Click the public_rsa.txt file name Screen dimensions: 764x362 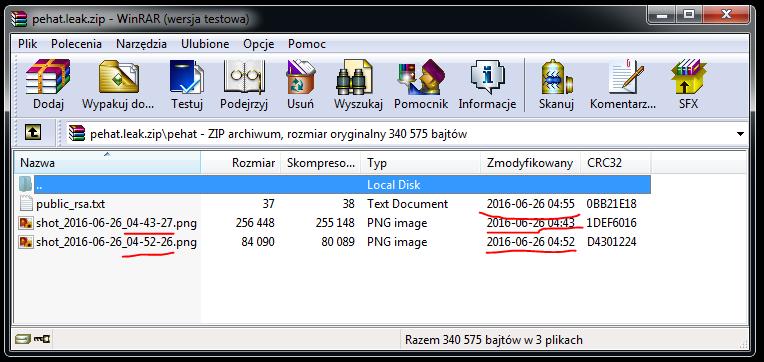(71, 204)
